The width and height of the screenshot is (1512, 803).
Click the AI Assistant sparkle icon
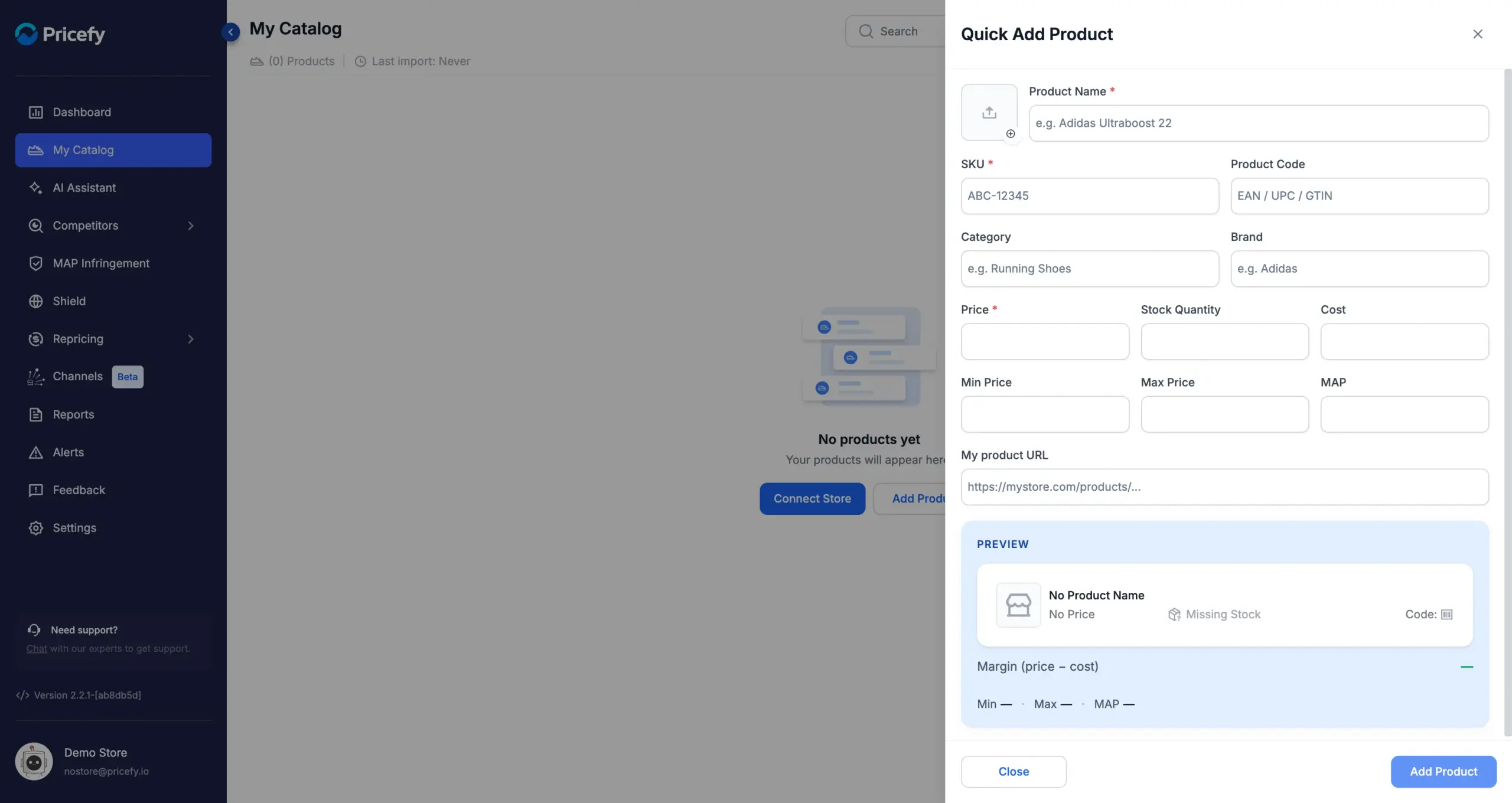35,188
